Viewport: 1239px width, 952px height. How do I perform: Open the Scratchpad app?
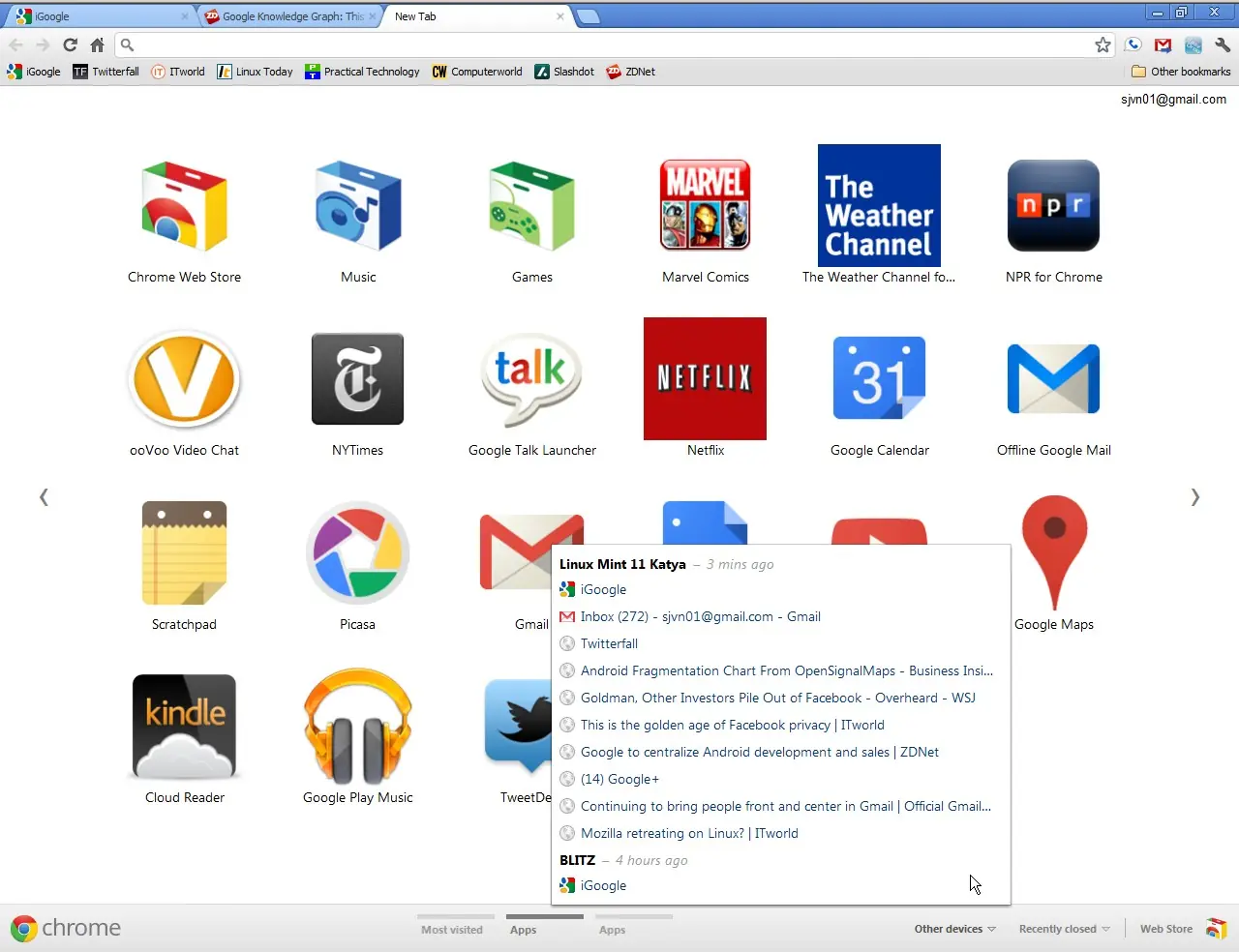point(184,553)
